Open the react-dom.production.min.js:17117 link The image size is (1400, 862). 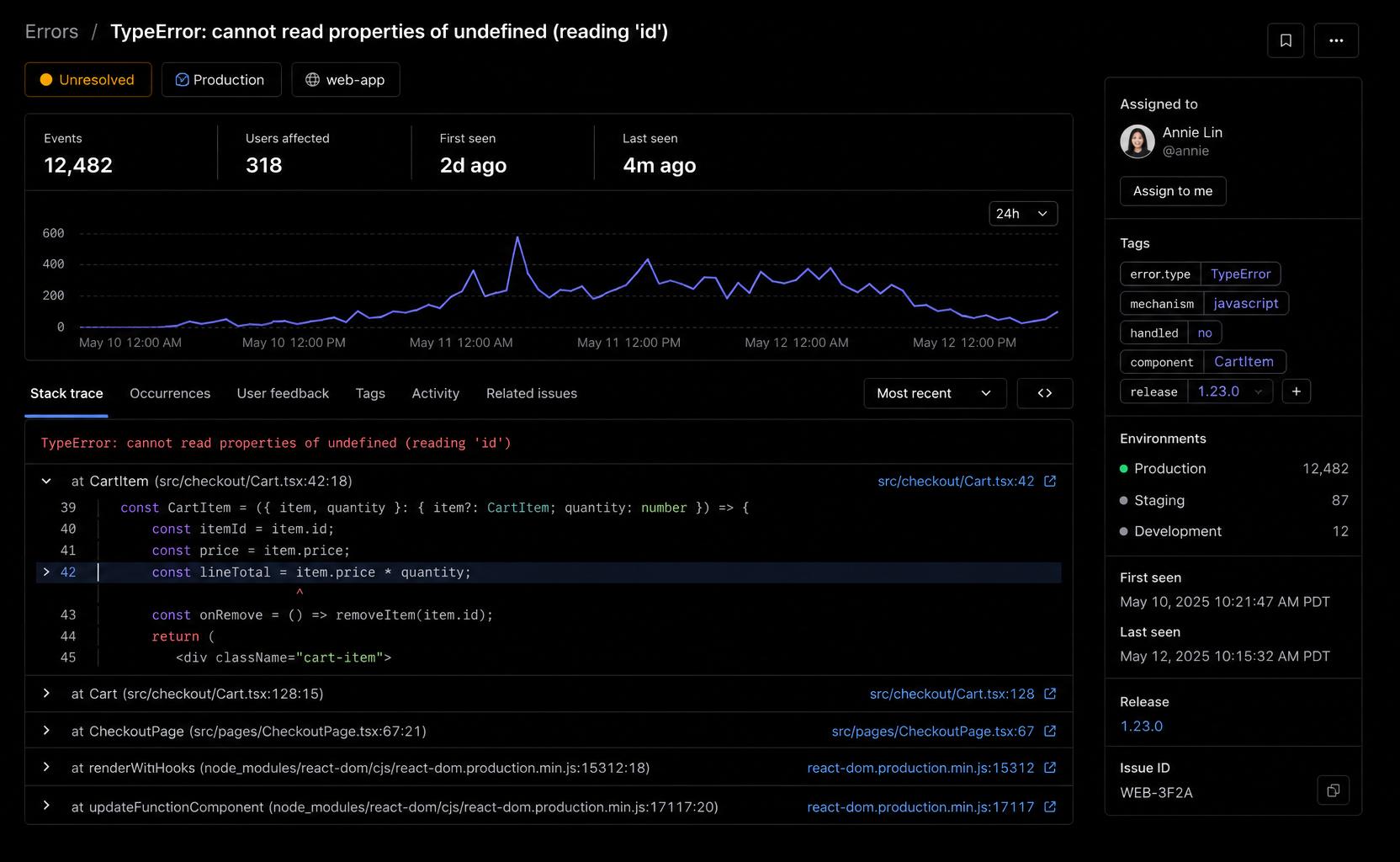[920, 806]
